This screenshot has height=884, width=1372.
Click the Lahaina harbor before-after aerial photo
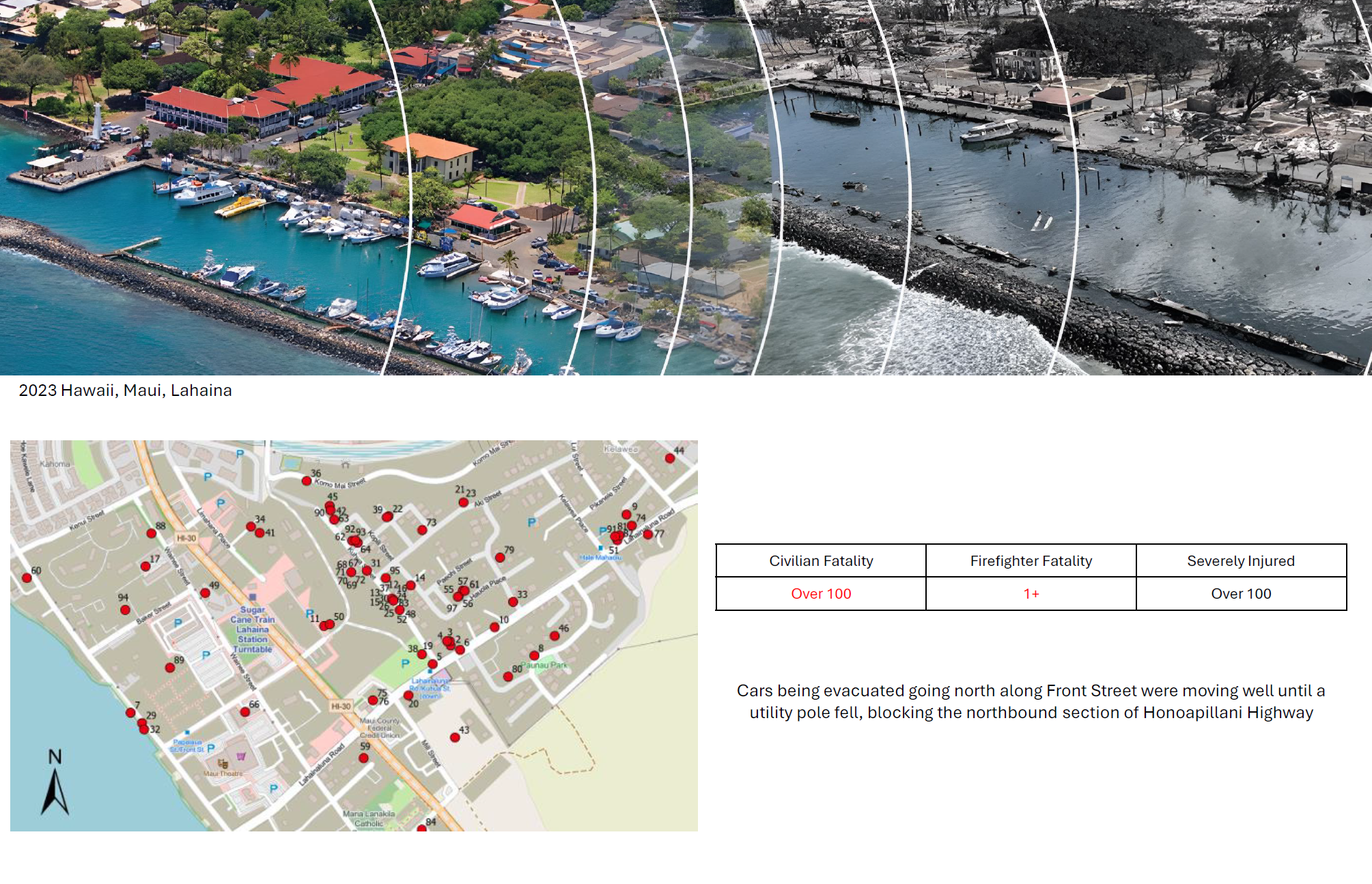coord(686,187)
